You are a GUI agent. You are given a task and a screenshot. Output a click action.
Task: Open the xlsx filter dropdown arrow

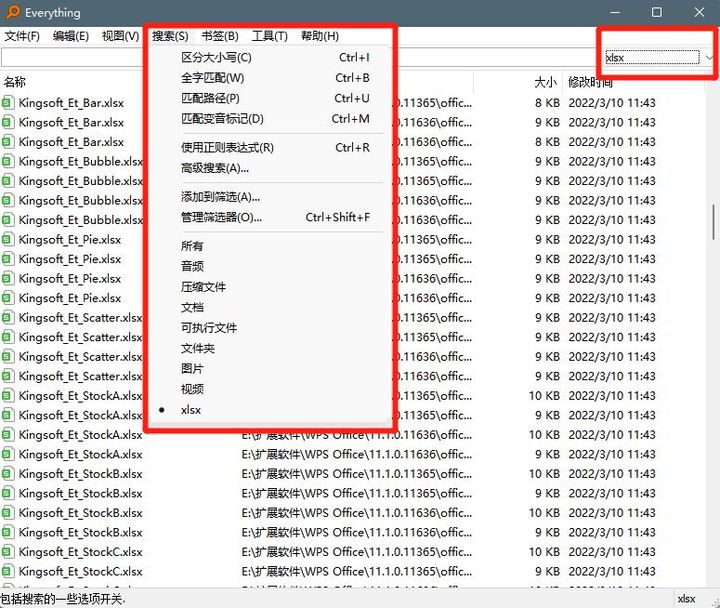pos(709,58)
